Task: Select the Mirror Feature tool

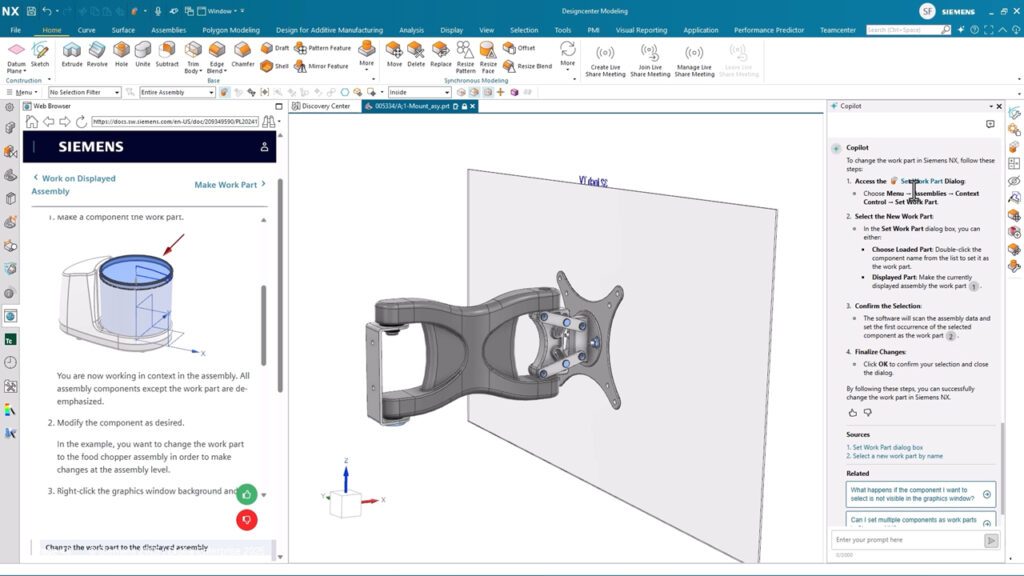Action: (x=321, y=66)
